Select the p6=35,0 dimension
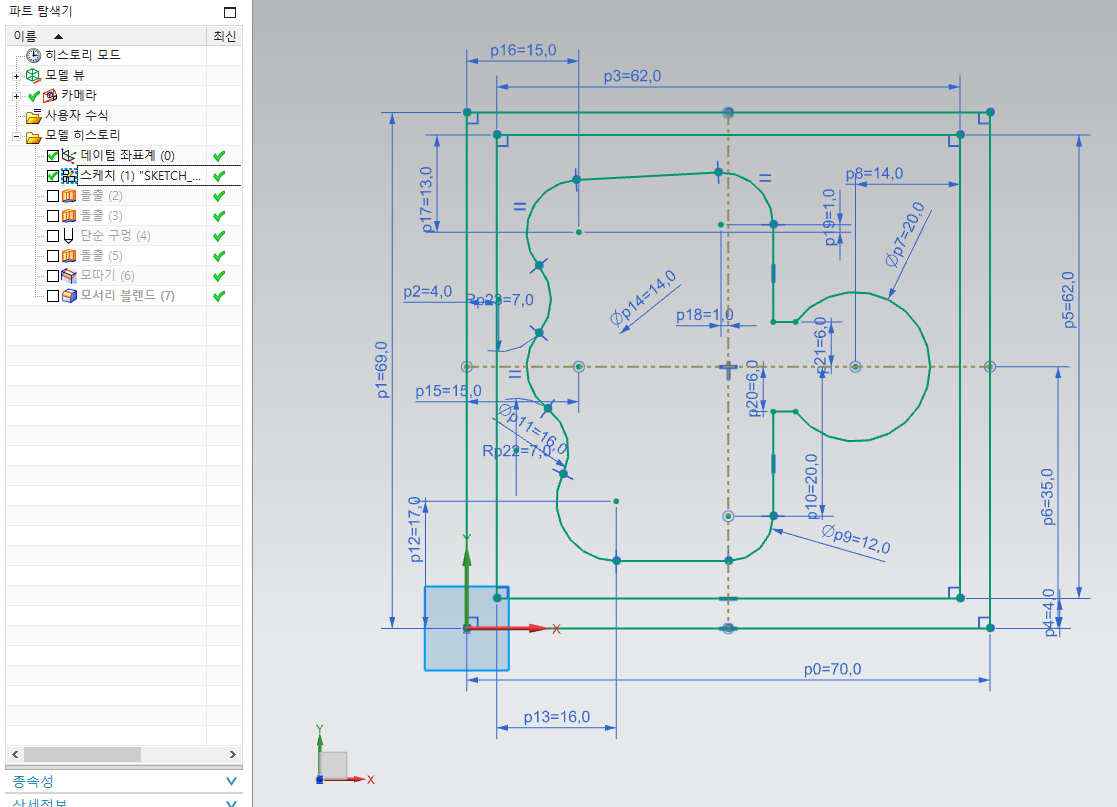 1046,496
